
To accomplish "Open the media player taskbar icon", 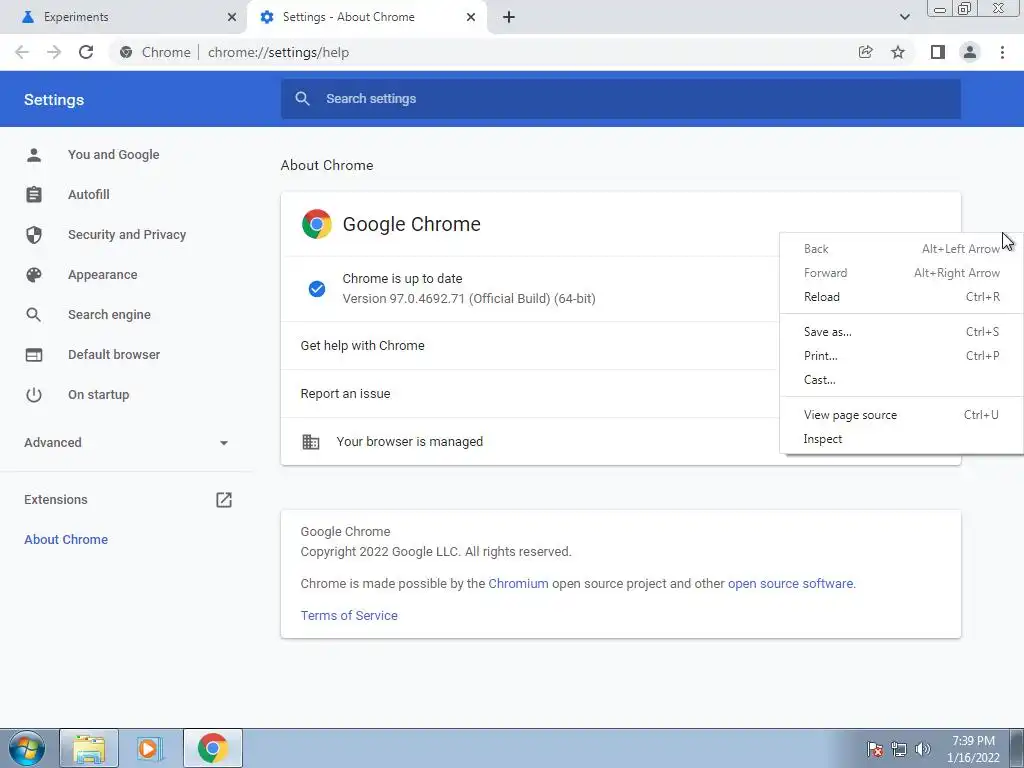I will [150, 748].
